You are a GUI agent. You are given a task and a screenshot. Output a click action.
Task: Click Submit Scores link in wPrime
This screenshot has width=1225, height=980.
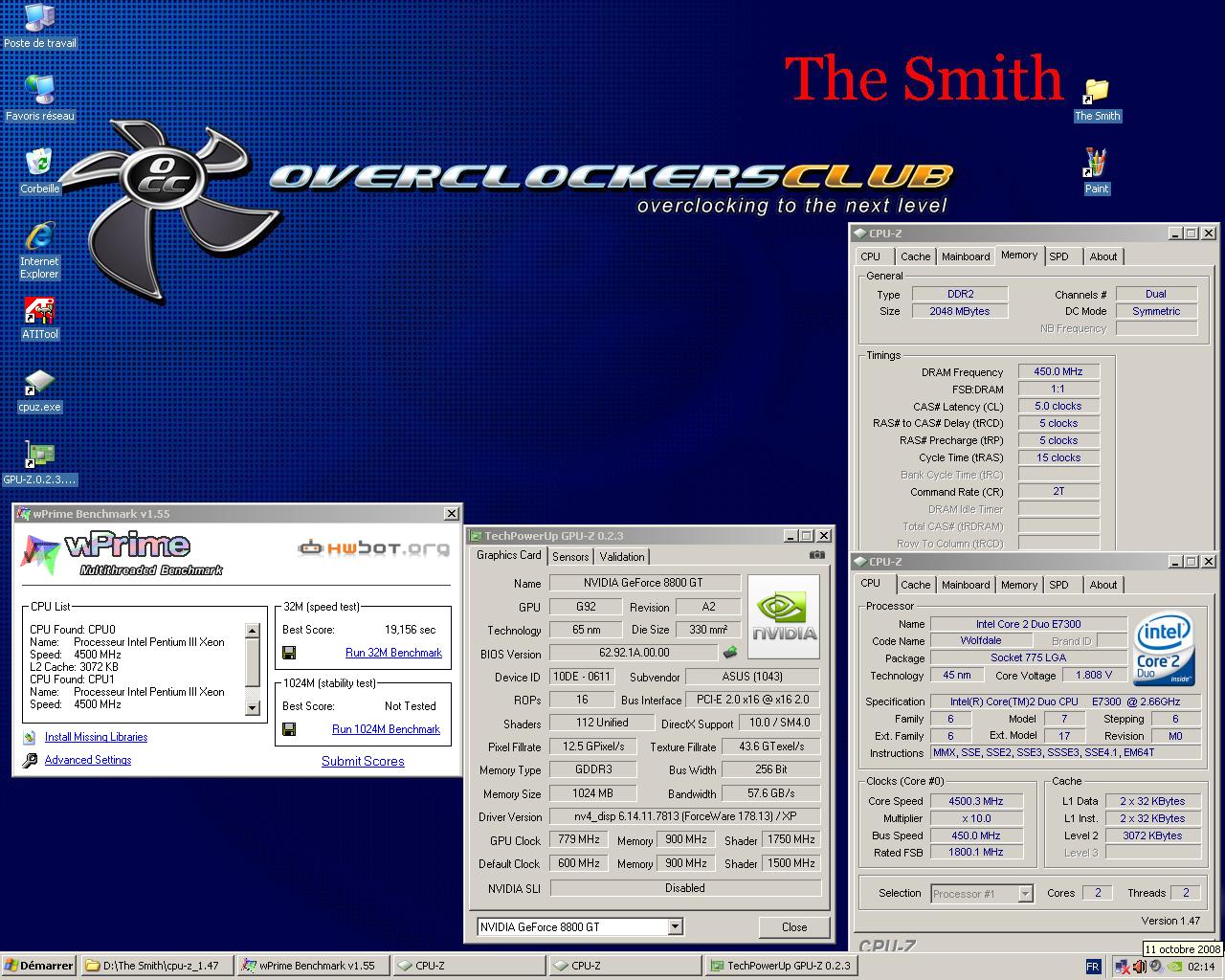(363, 761)
